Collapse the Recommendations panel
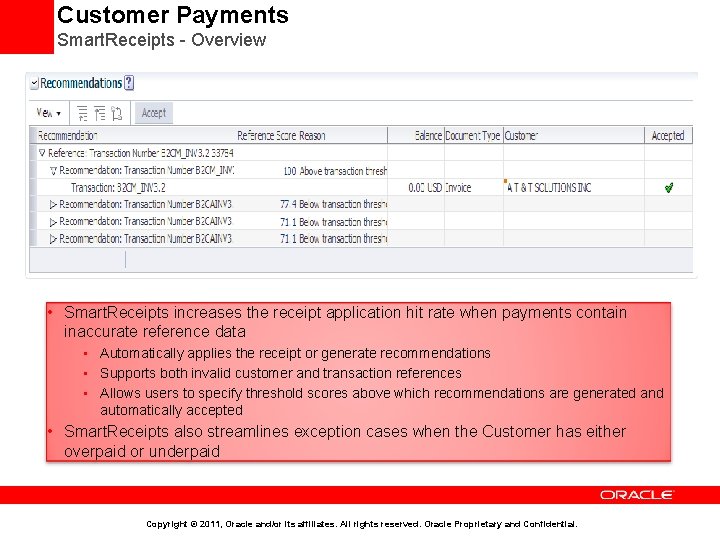720x540 pixels. [34, 84]
